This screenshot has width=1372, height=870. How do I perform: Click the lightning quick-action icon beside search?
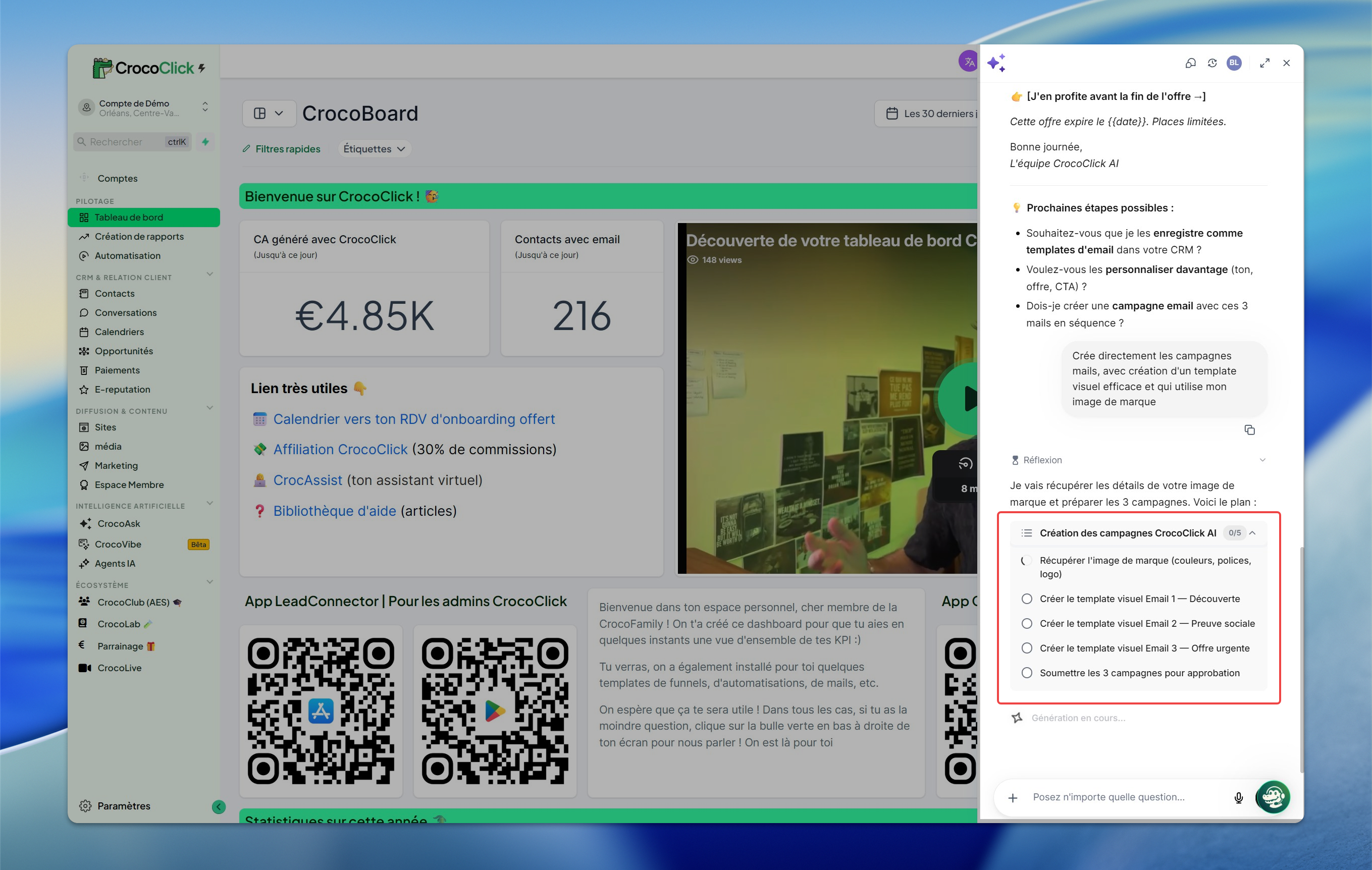click(205, 142)
